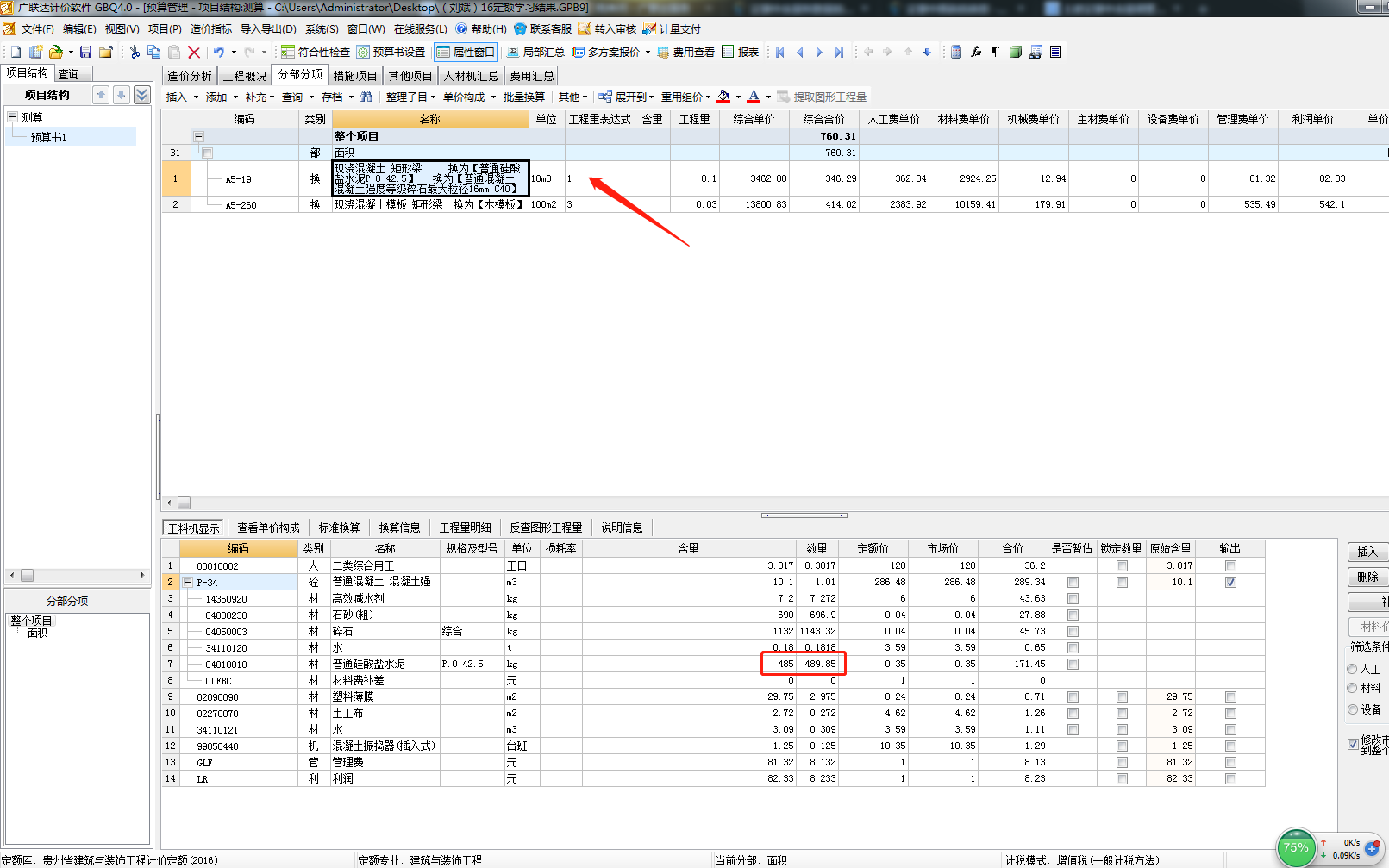
Task: Check 锁定数量 for 二类综合用工 row
Action: pyautogui.click(x=1122, y=566)
